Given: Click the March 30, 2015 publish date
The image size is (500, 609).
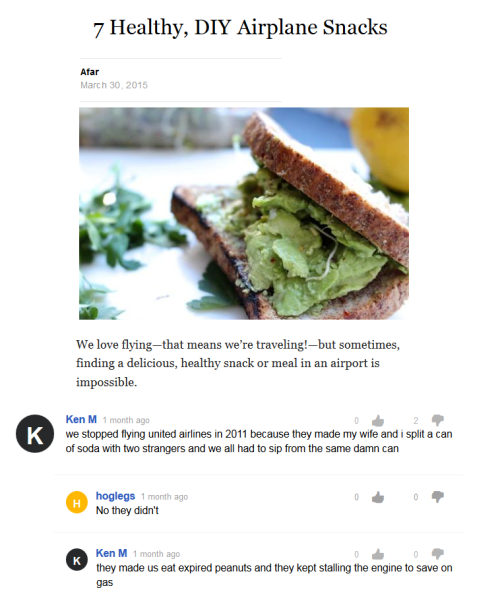Looking at the screenshot, I should point(114,85).
